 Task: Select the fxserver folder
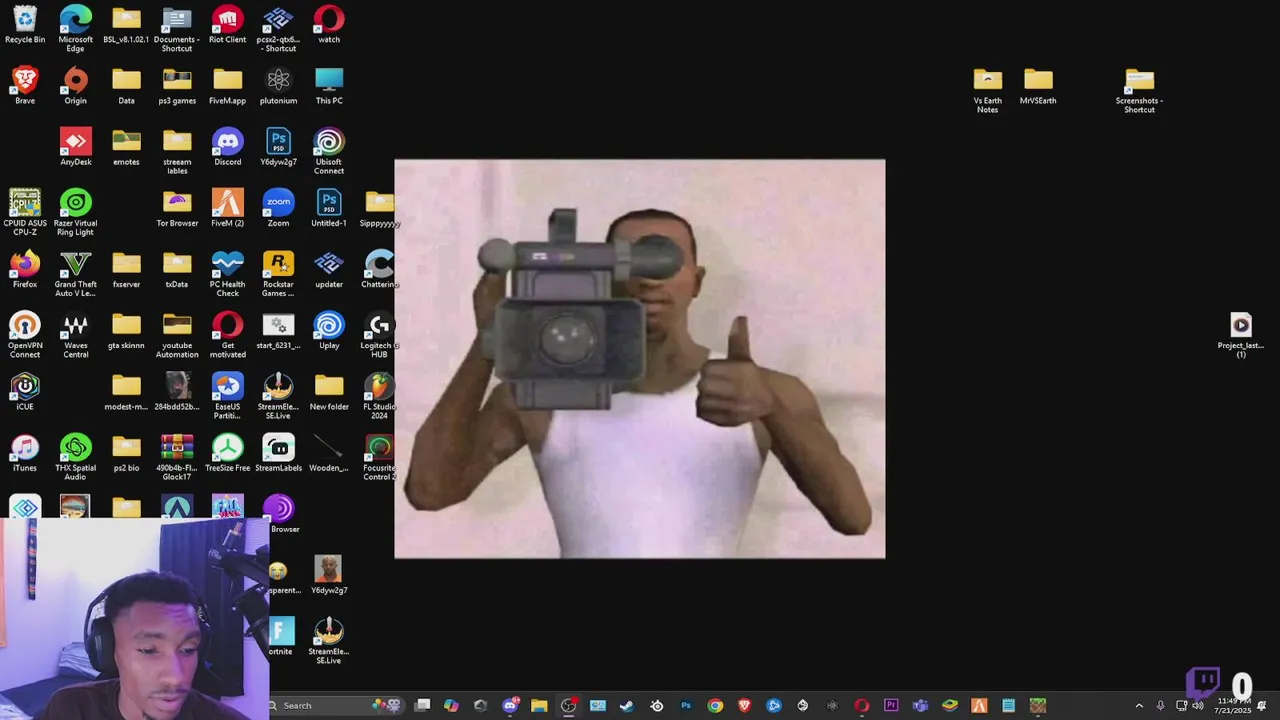[126, 268]
